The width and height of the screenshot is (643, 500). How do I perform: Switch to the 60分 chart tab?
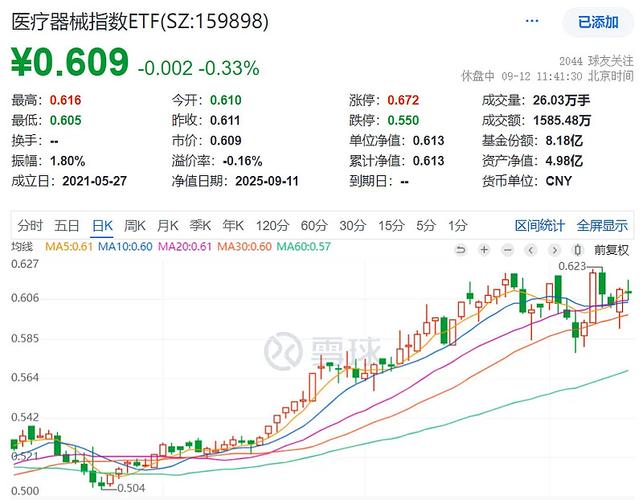coord(313,225)
